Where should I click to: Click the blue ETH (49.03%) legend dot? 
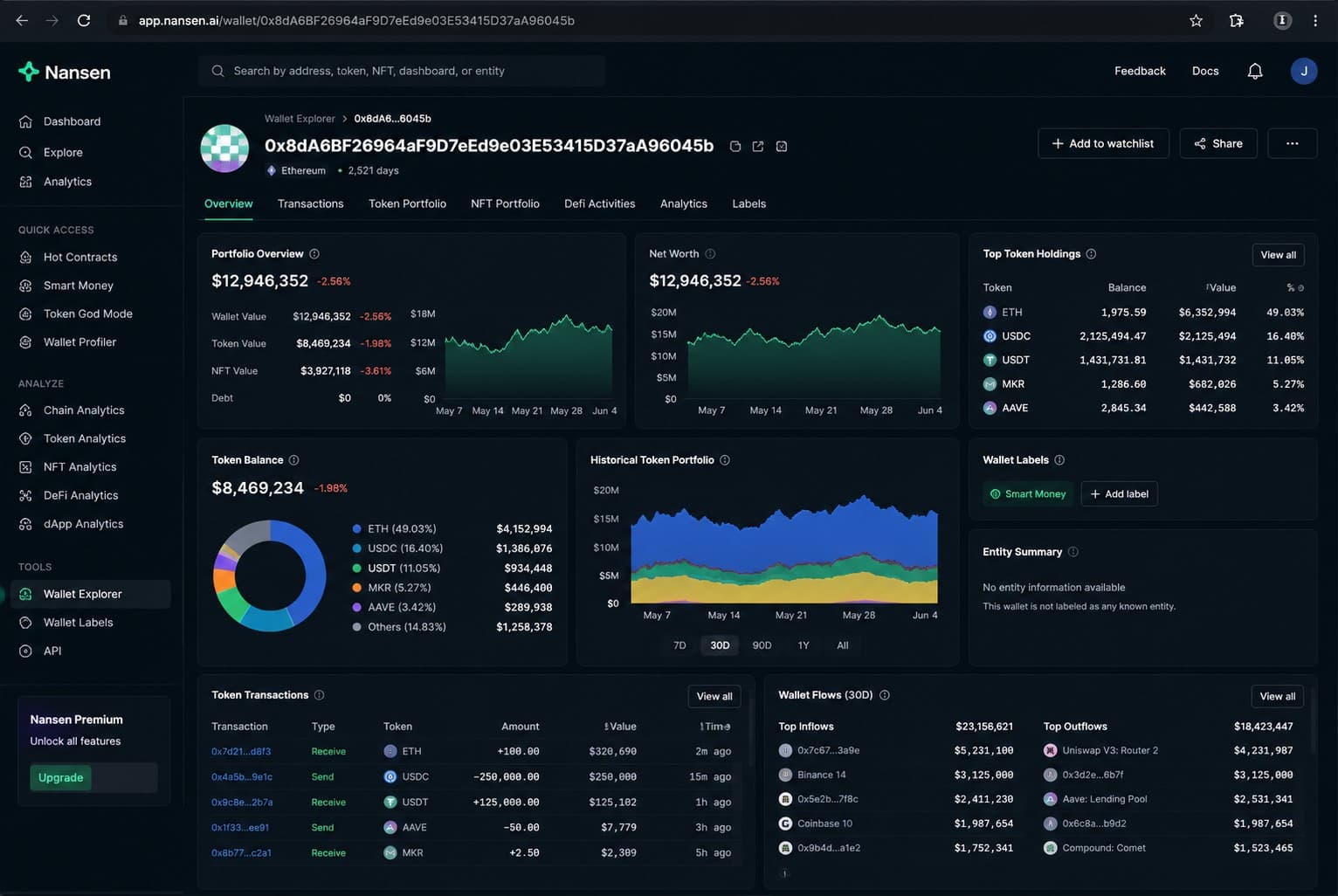(x=356, y=528)
